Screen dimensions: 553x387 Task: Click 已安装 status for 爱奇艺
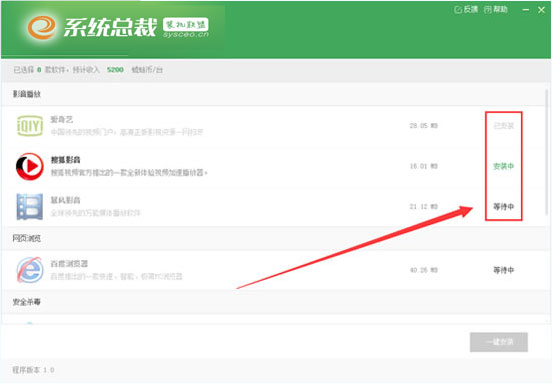point(504,126)
